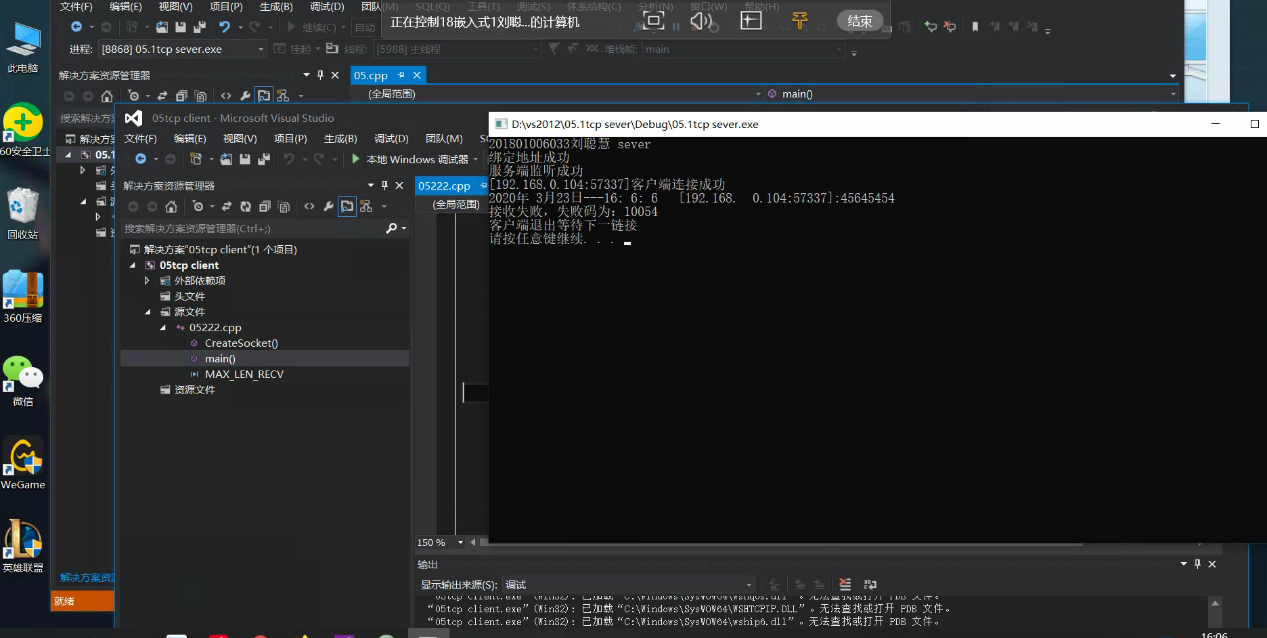1267x638 pixels.
Task: Click the orange pin icon in remote control bar
Action: coord(799,20)
